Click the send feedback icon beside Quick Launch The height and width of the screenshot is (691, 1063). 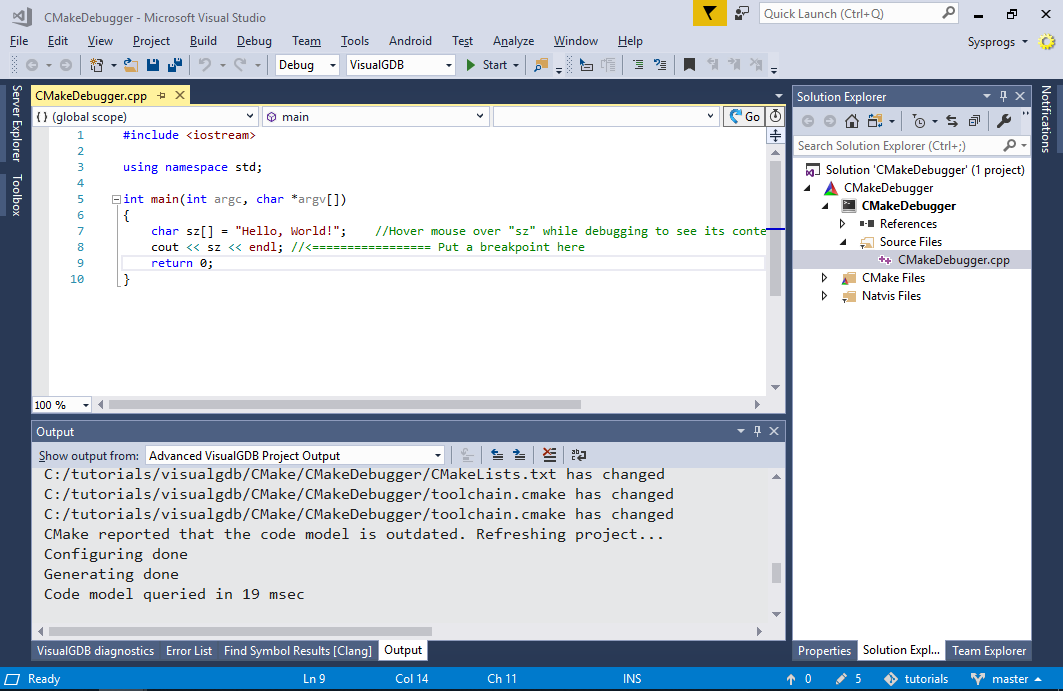[x=742, y=14]
